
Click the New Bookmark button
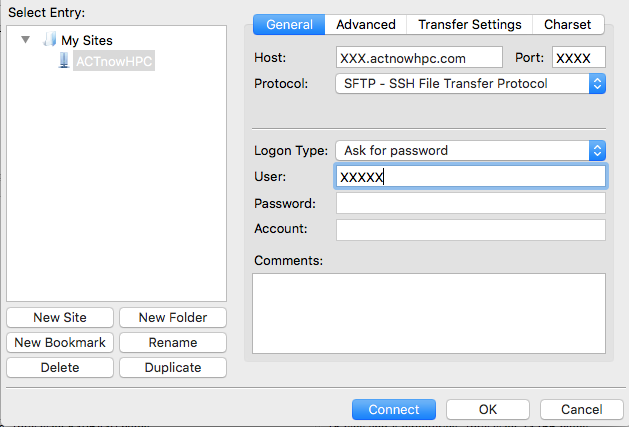60,342
